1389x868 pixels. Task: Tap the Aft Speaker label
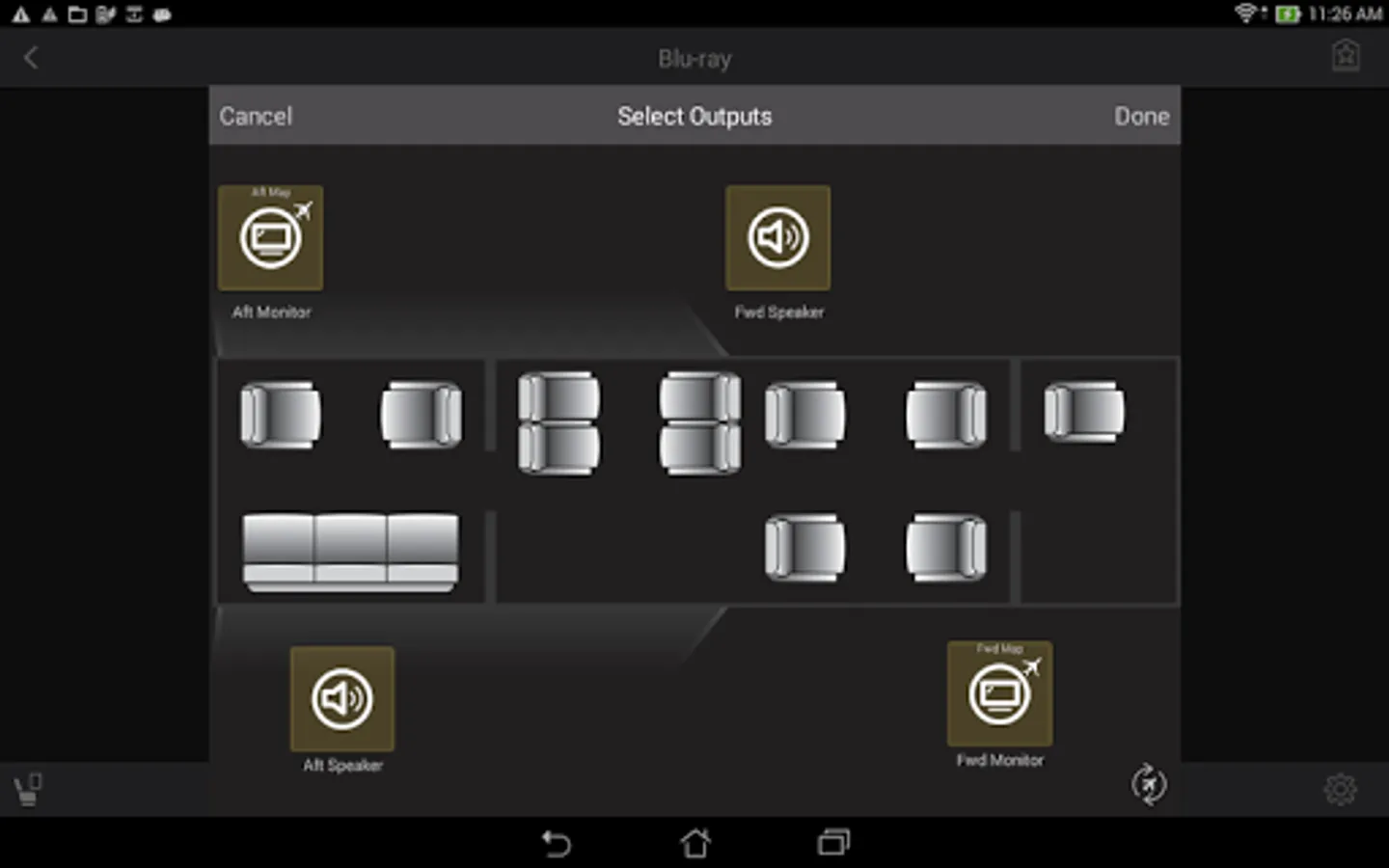[x=342, y=766]
